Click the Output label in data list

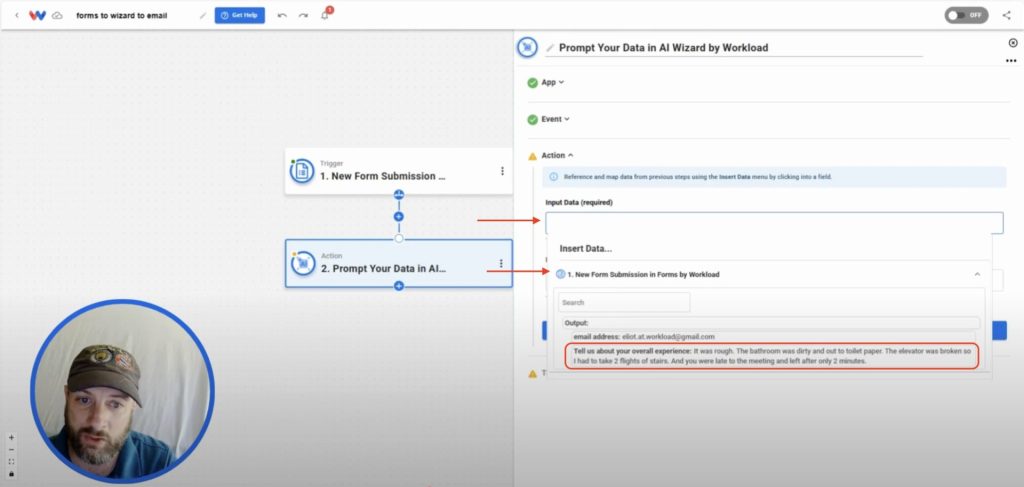(577, 323)
